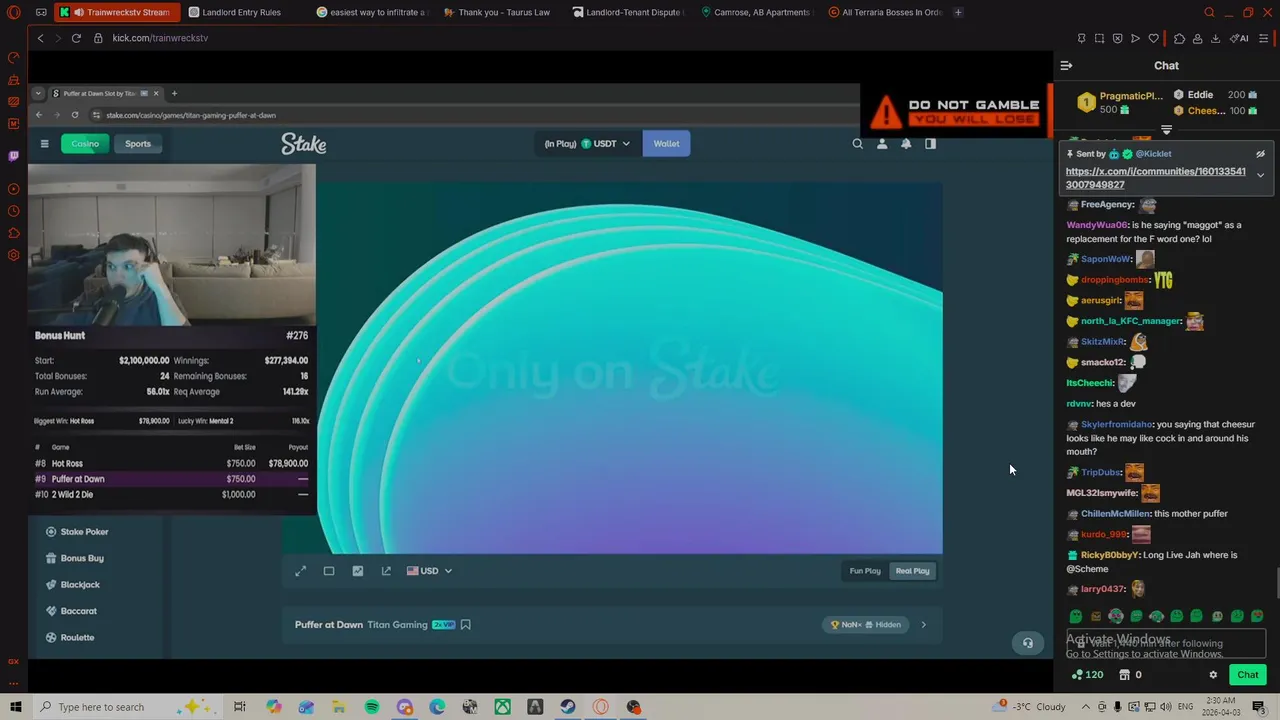Select Trainwreckstv Stream tab

(116, 12)
